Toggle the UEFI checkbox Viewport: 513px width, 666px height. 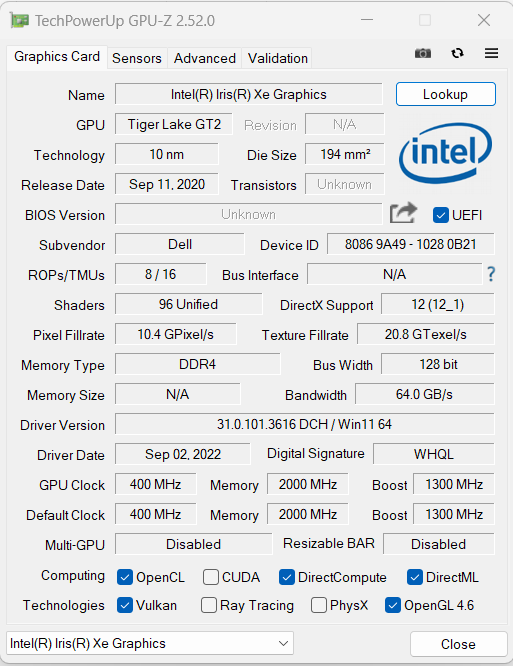tap(441, 215)
